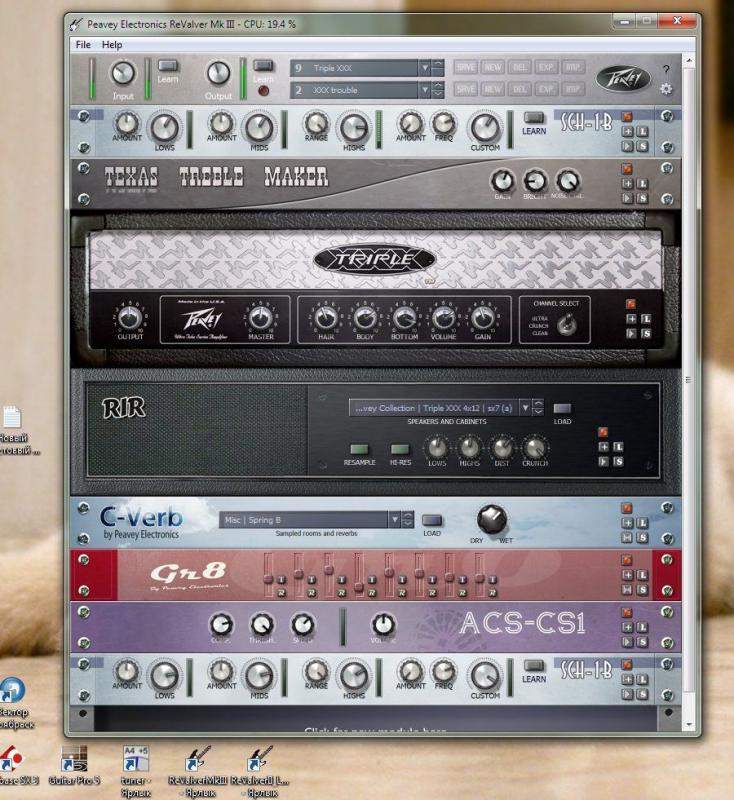Click the LOAD button on C-Verb module
This screenshot has height=800, width=734.
tap(432, 520)
